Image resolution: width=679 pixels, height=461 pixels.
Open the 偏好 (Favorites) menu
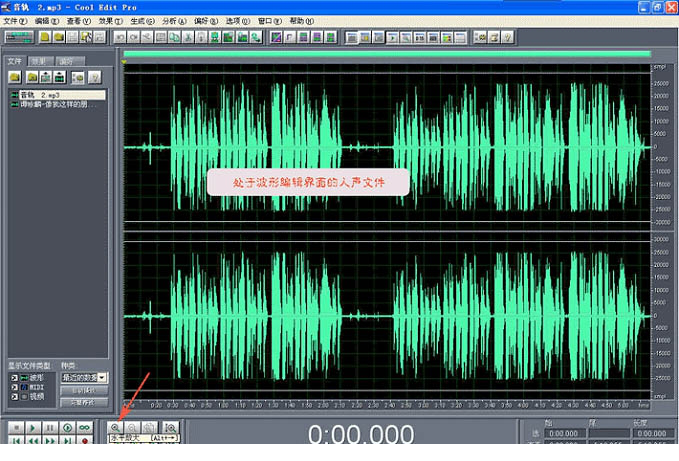coord(206,21)
